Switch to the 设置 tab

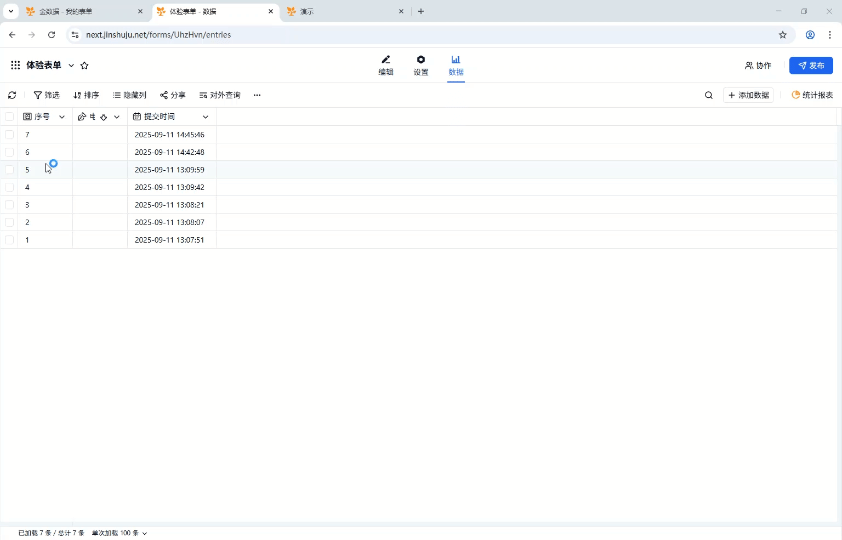(421, 65)
